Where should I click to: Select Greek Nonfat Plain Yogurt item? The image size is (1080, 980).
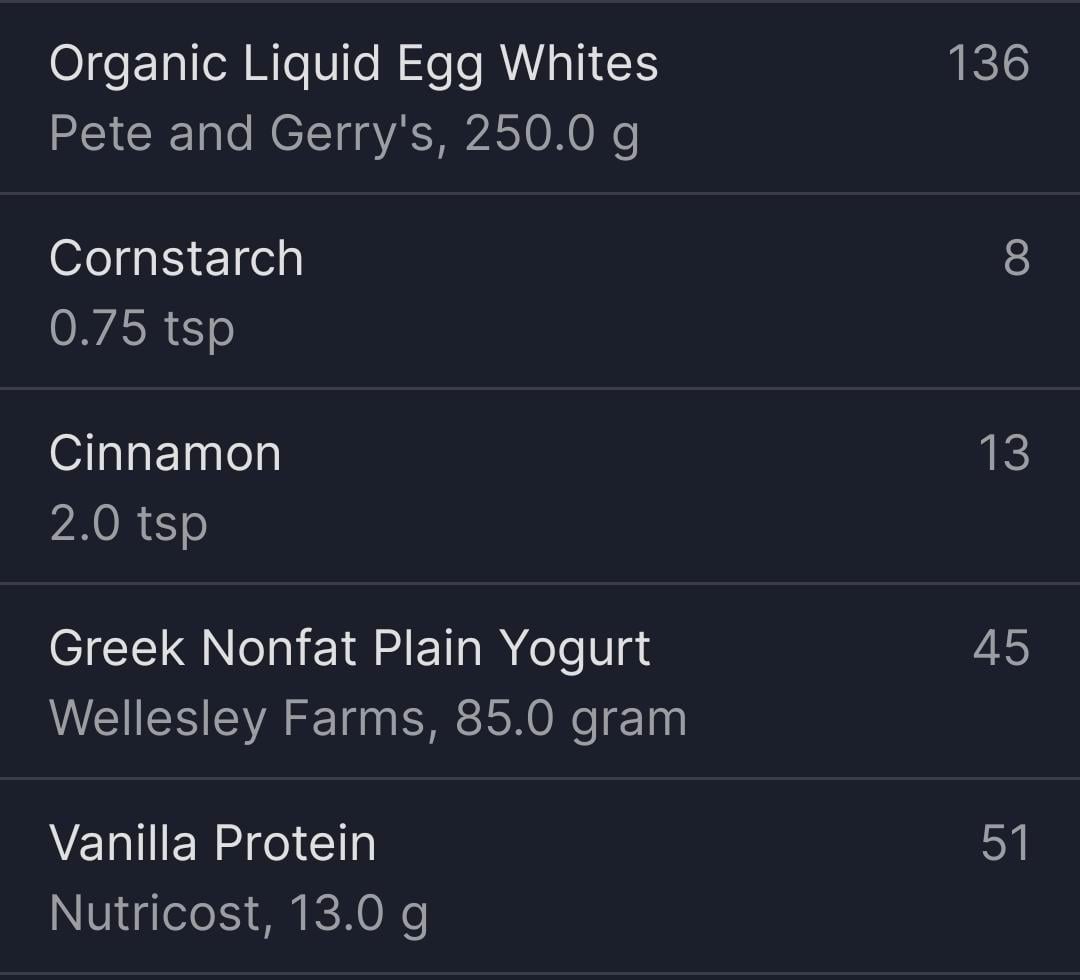(x=350, y=648)
